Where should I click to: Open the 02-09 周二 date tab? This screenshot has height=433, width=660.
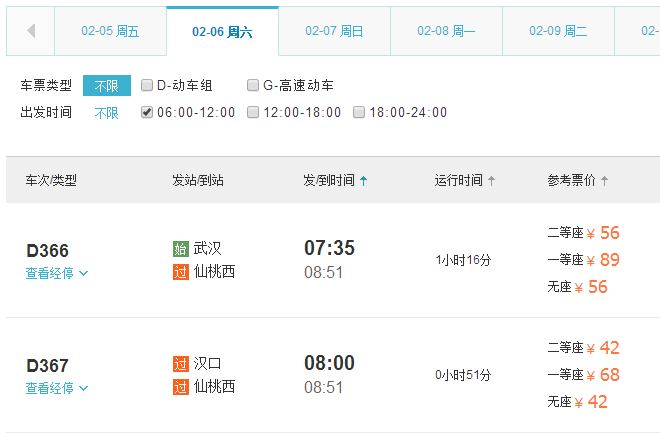[x=558, y=31]
